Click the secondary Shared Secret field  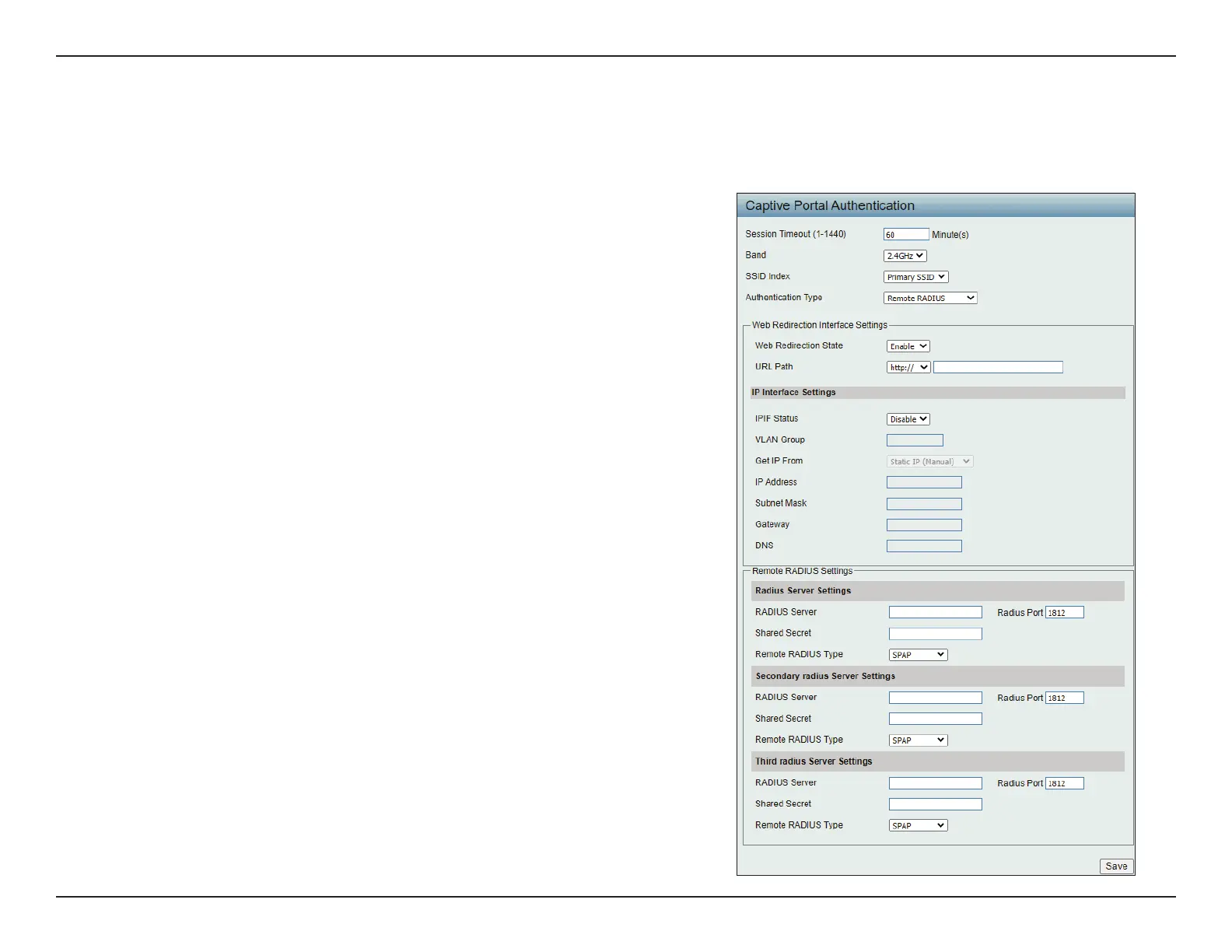coord(935,719)
